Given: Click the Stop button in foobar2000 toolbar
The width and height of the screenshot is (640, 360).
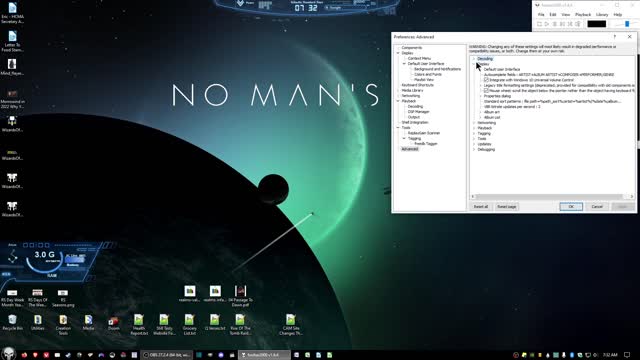Looking at the screenshot, I should point(539,24).
